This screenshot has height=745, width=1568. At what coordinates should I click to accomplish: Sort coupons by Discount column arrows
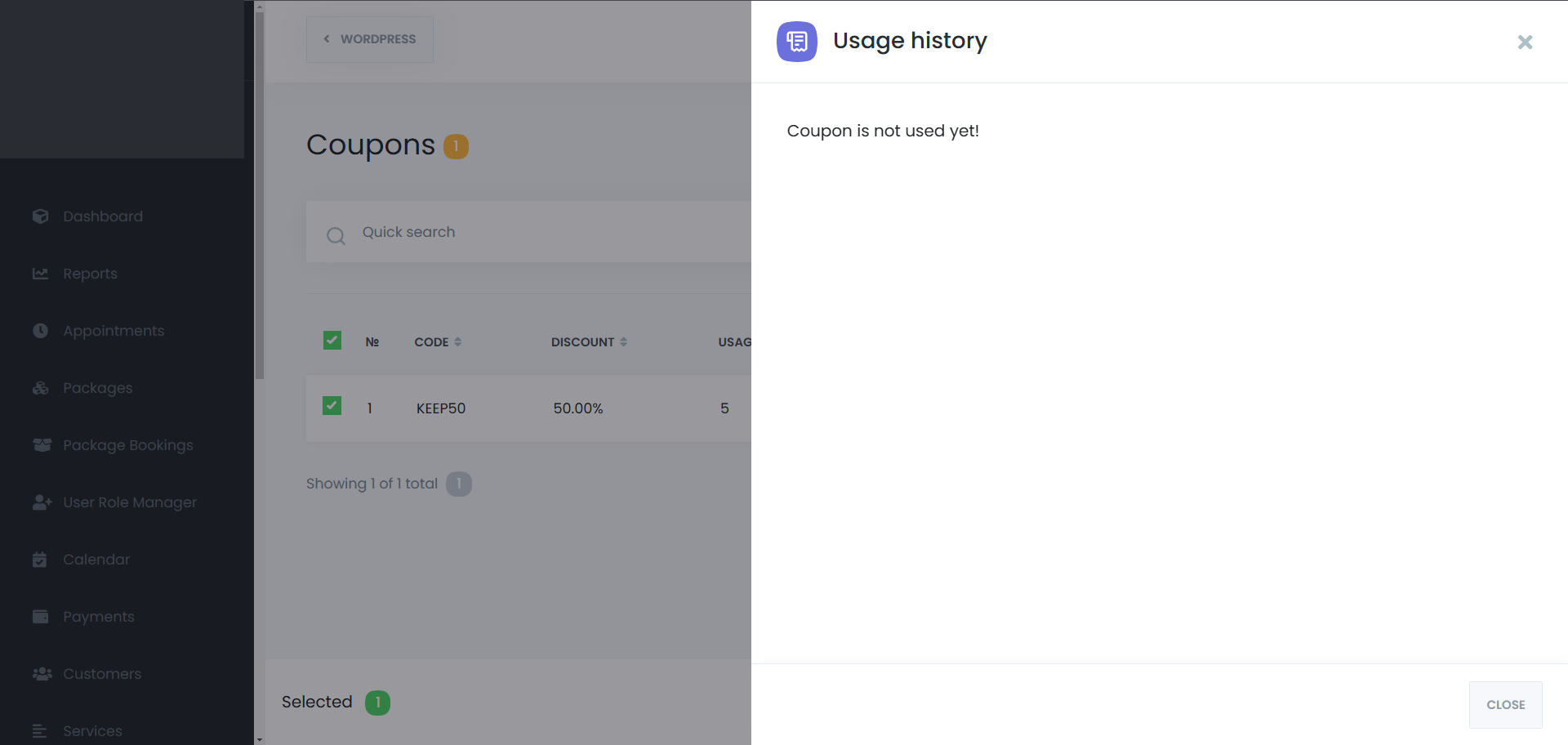[624, 342]
